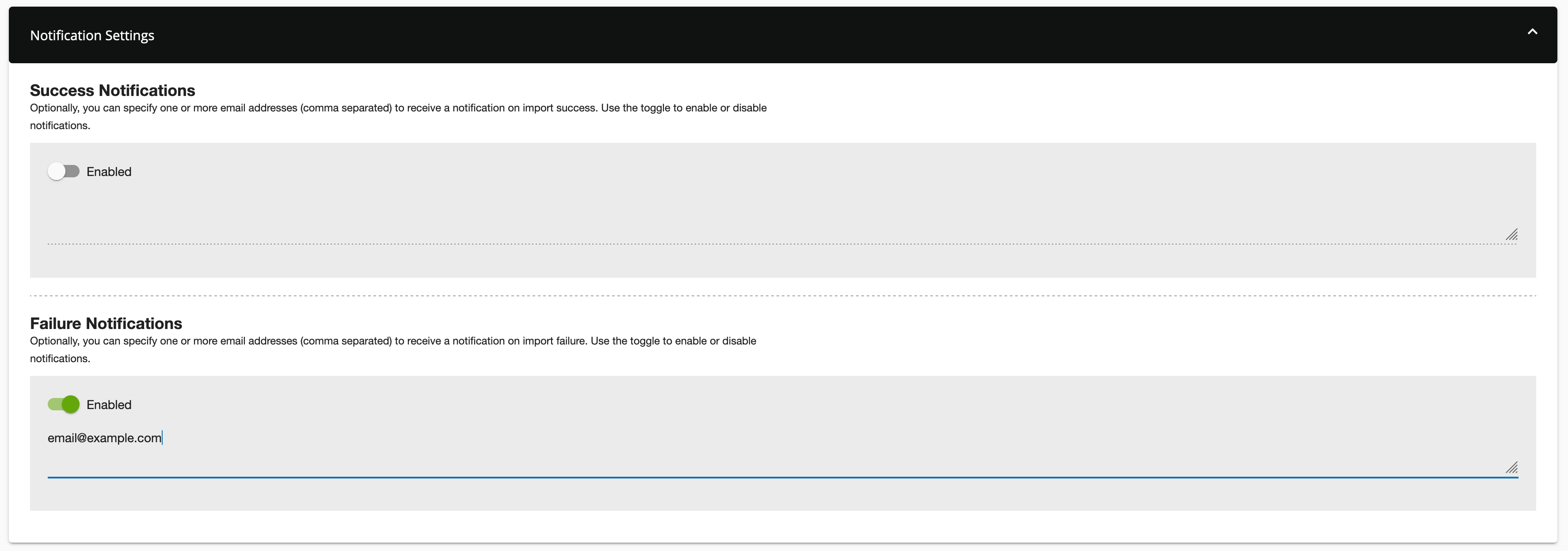Click the dashed divider between notification sections
Screen dimensions: 1568x551
pyautogui.click(x=783, y=296)
